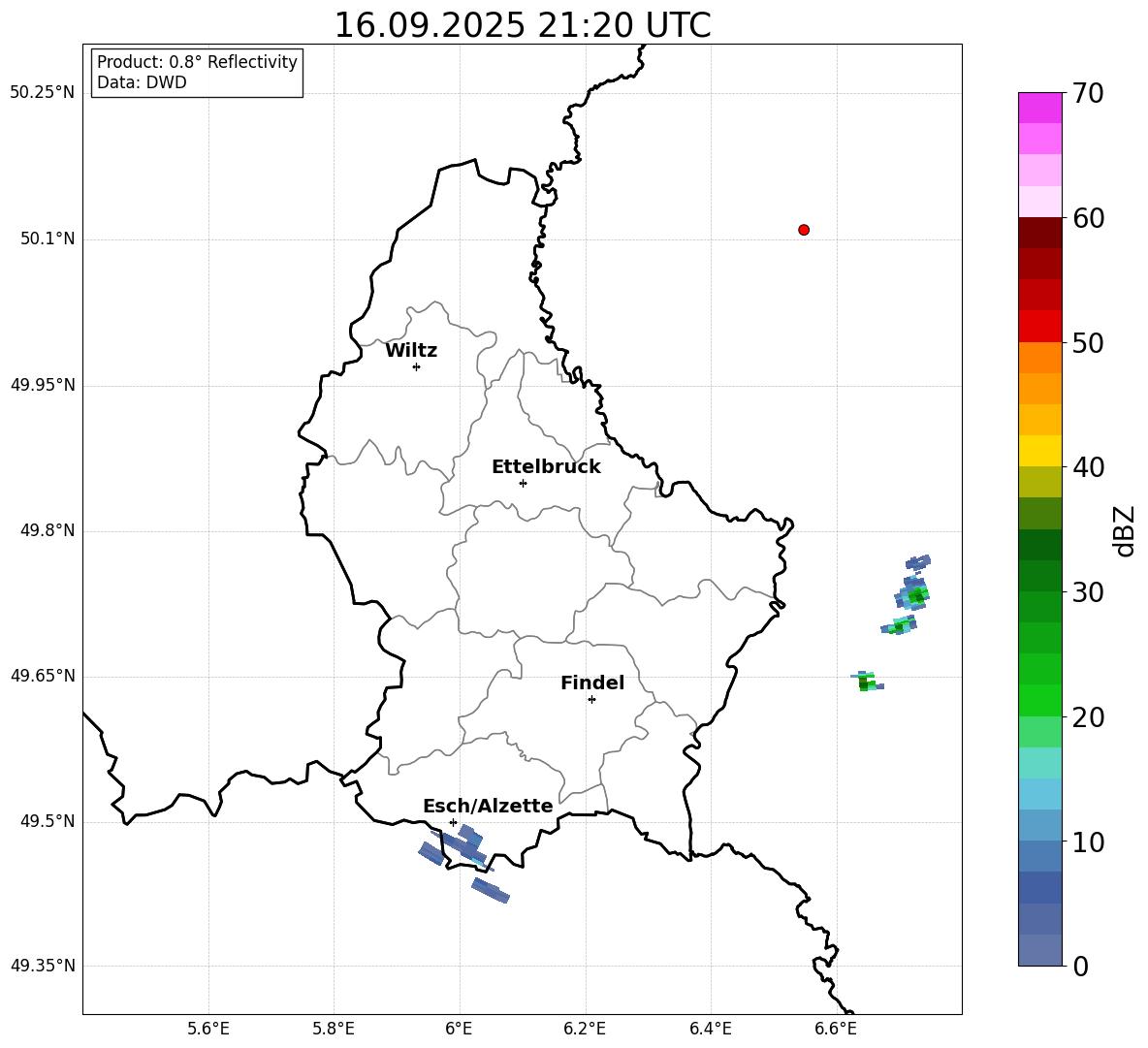This screenshot has width=1148, height=1048.
Task: Click the latitude label '50.1°N'
Action: [47, 239]
